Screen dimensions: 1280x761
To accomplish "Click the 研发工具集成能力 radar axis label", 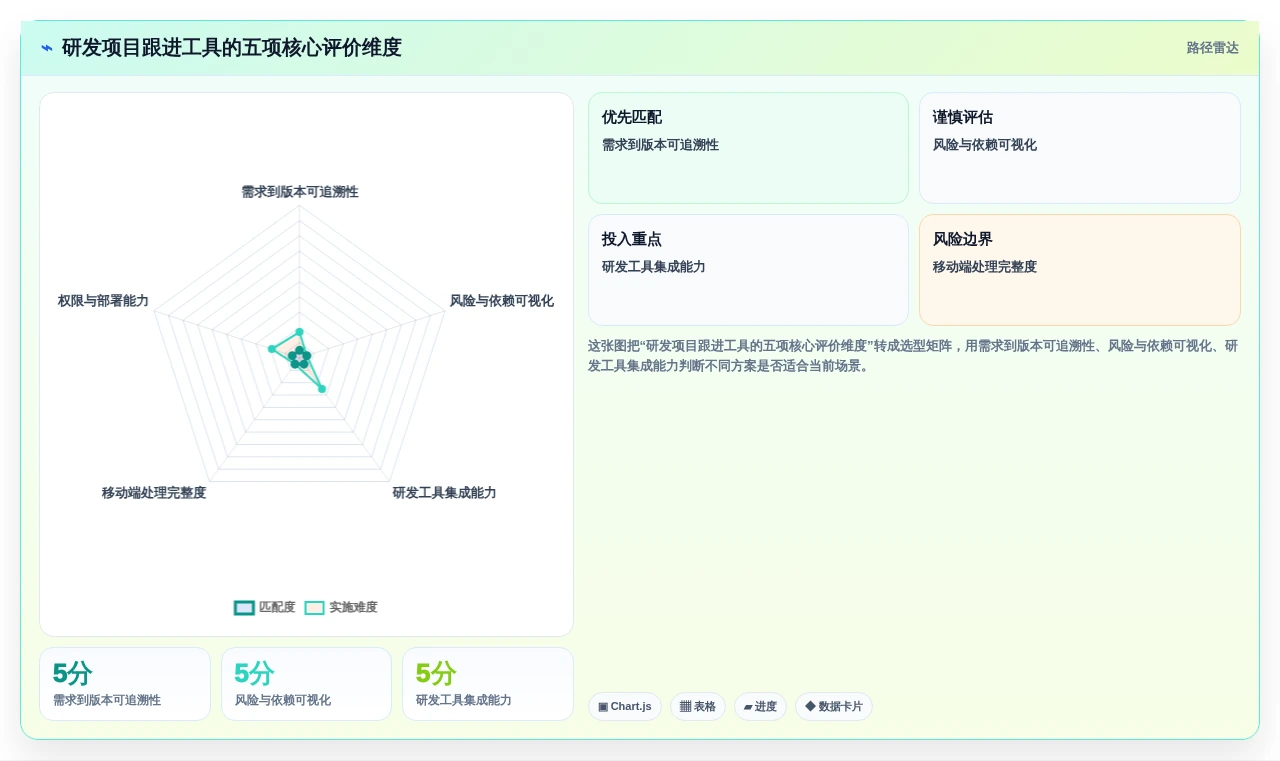I will (444, 493).
